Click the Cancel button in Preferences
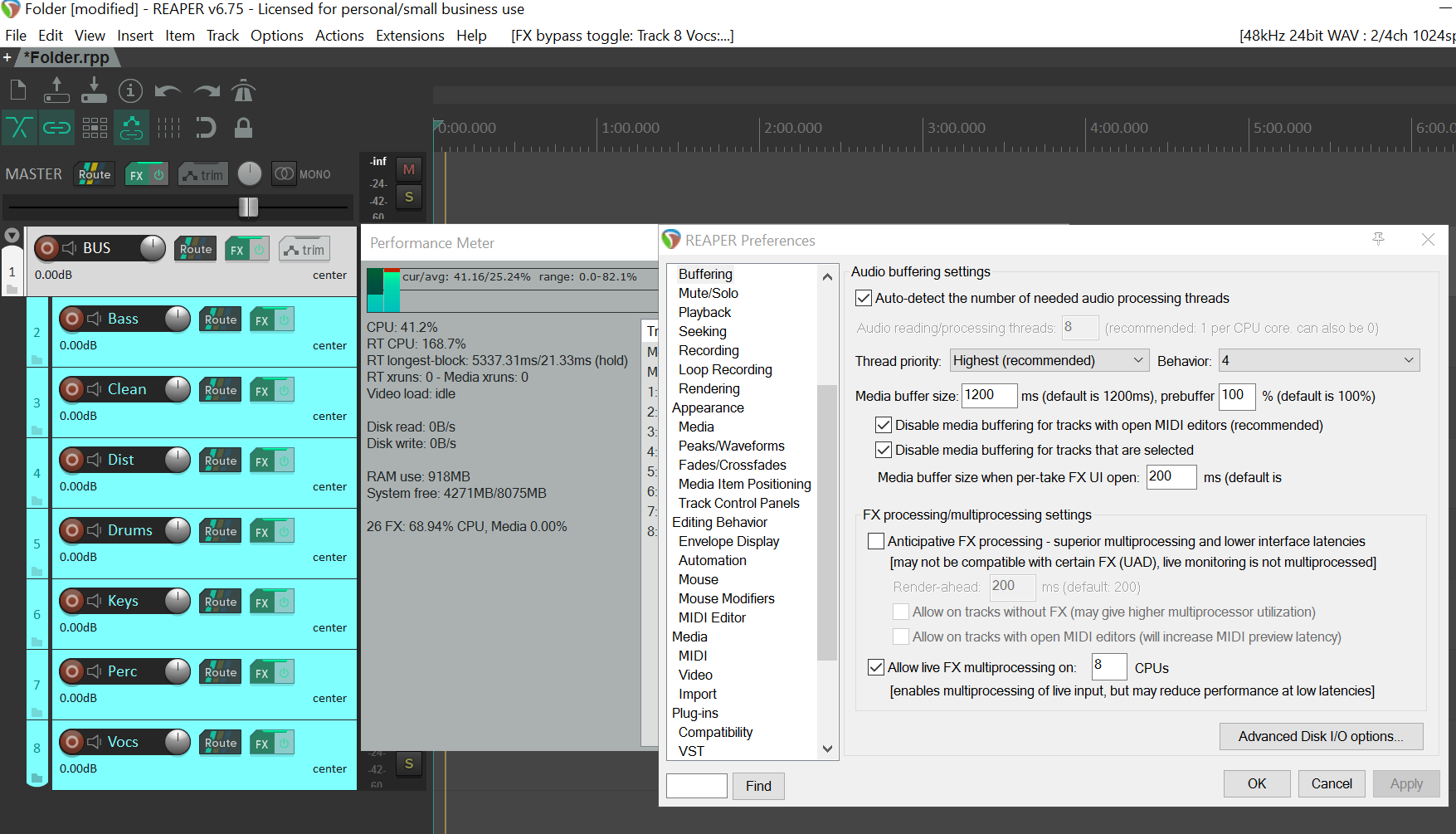The image size is (1456, 834). pos(1331,783)
